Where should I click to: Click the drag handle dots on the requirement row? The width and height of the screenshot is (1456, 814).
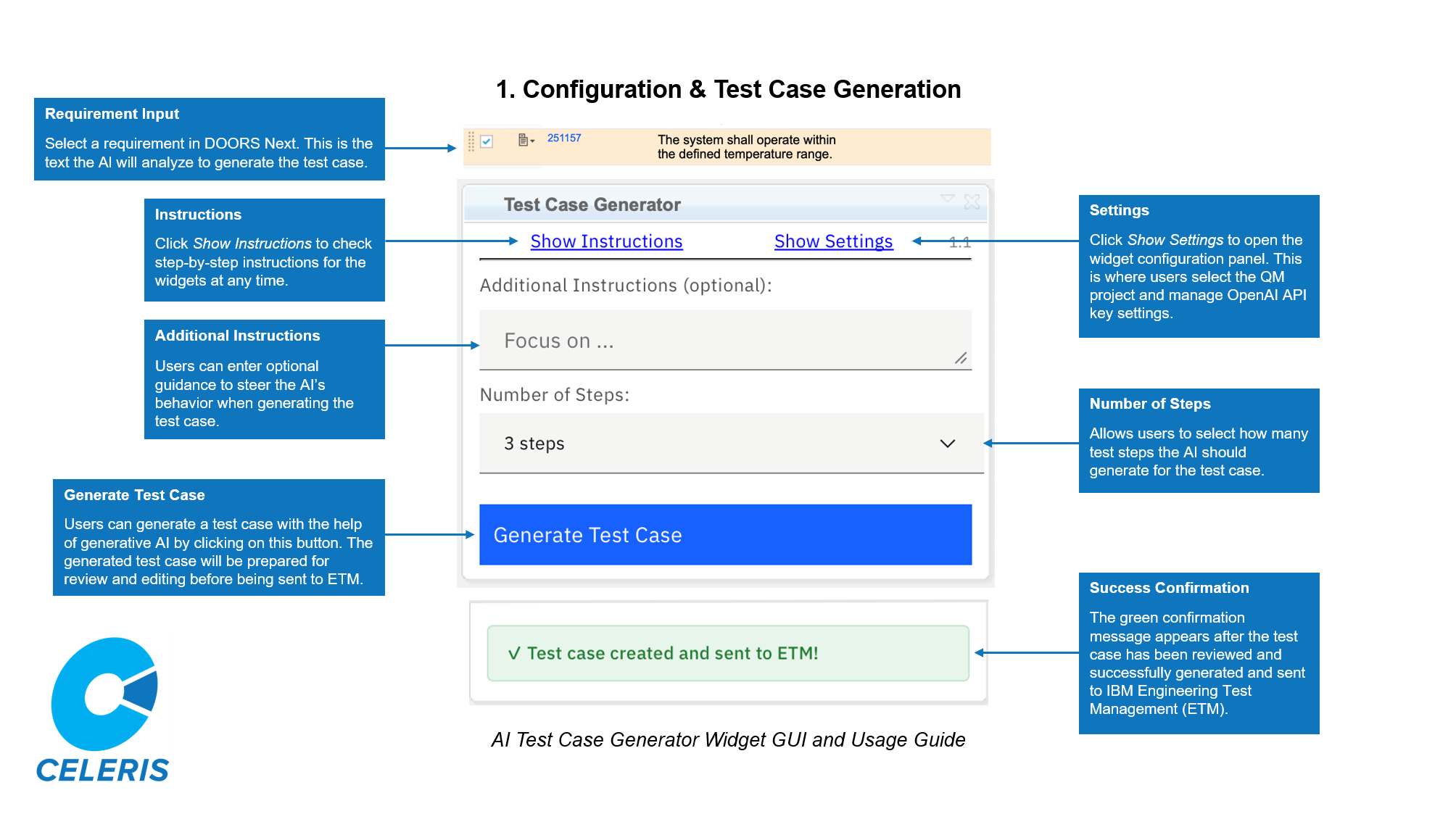(x=471, y=143)
